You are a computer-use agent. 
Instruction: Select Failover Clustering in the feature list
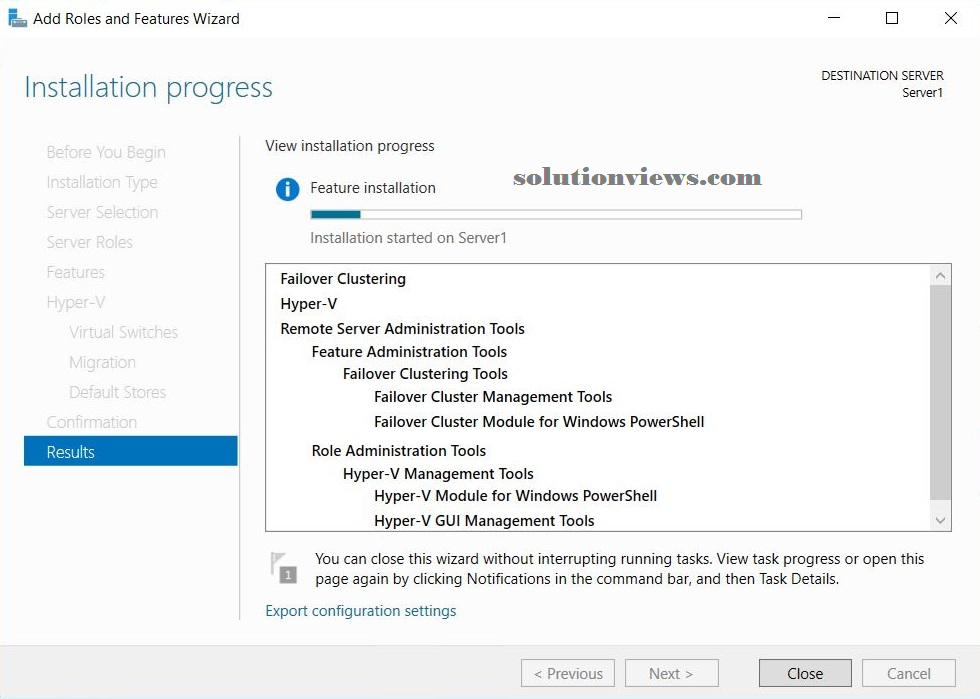pos(343,279)
